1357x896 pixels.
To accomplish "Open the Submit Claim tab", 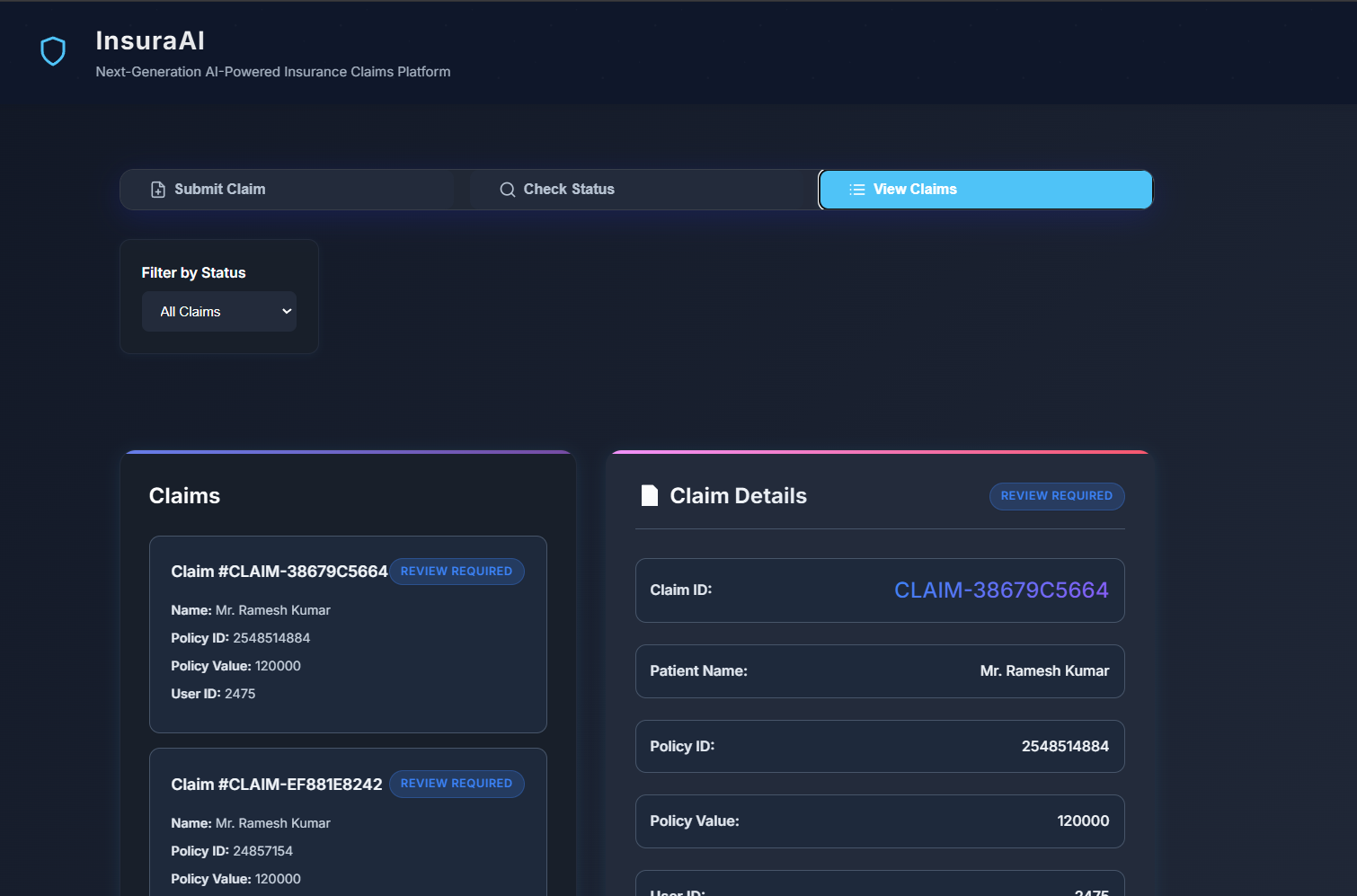I will pos(294,190).
